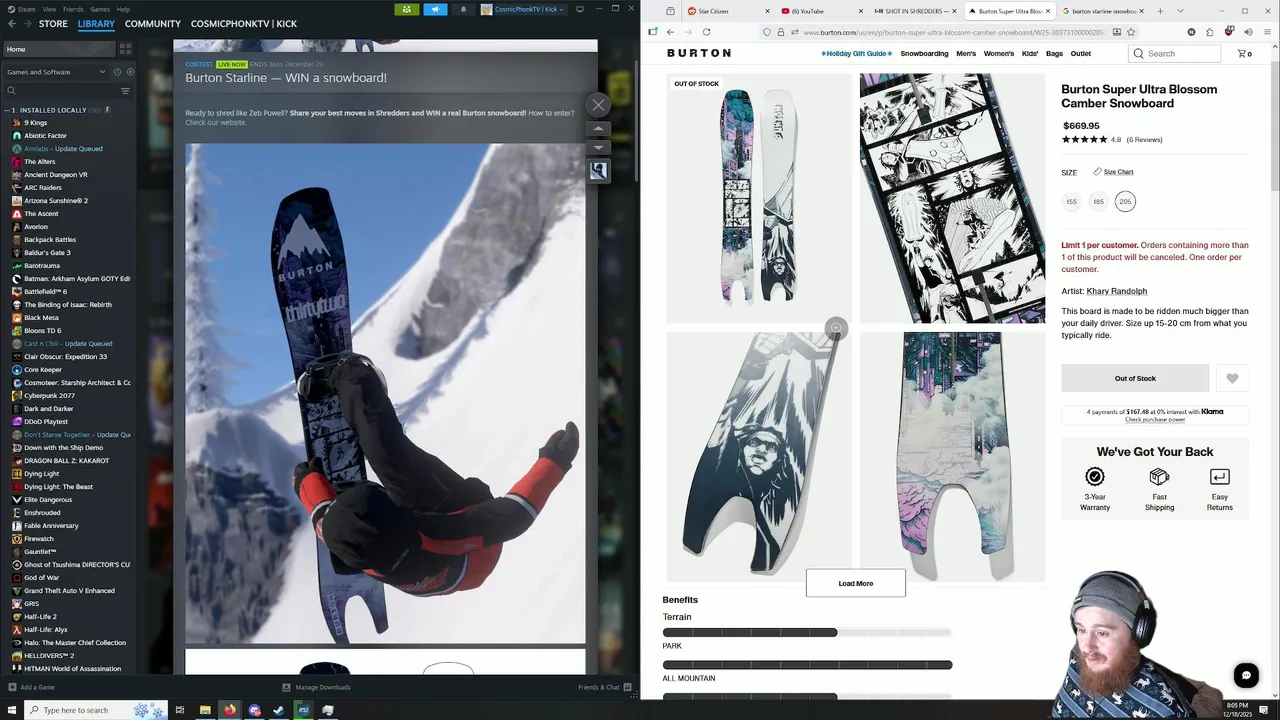This screenshot has width=1280, height=720.
Task: Open the 6 Reviews link
Action: click(x=1144, y=140)
